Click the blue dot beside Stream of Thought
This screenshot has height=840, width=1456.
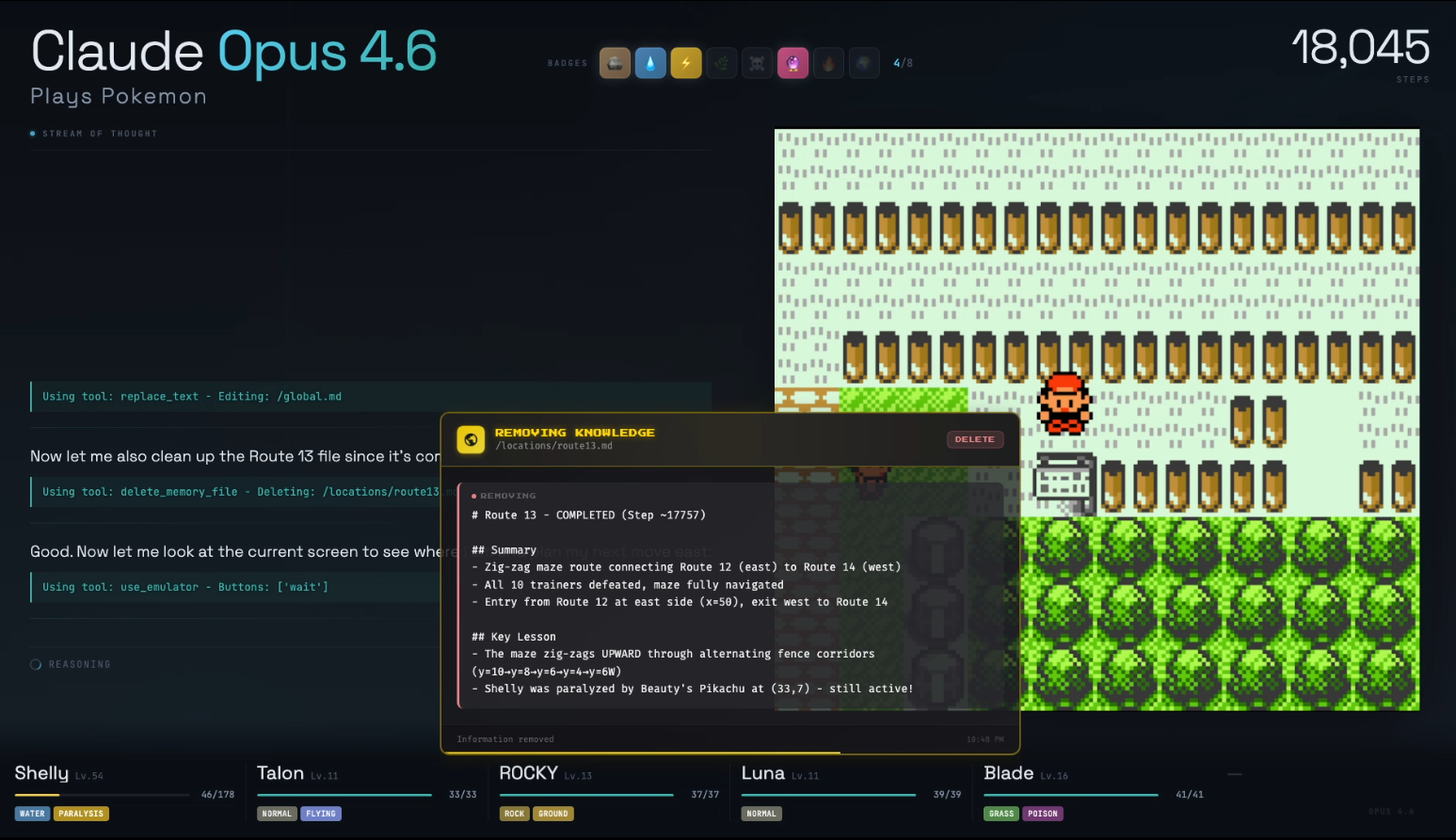point(33,134)
